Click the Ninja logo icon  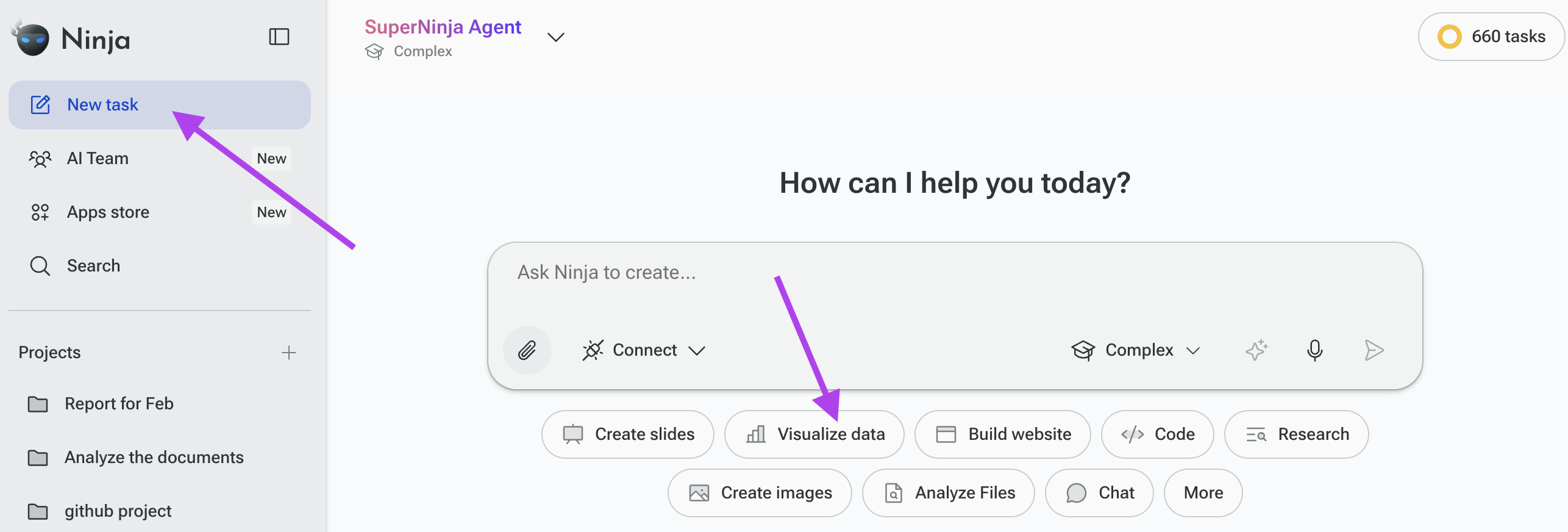click(x=32, y=38)
